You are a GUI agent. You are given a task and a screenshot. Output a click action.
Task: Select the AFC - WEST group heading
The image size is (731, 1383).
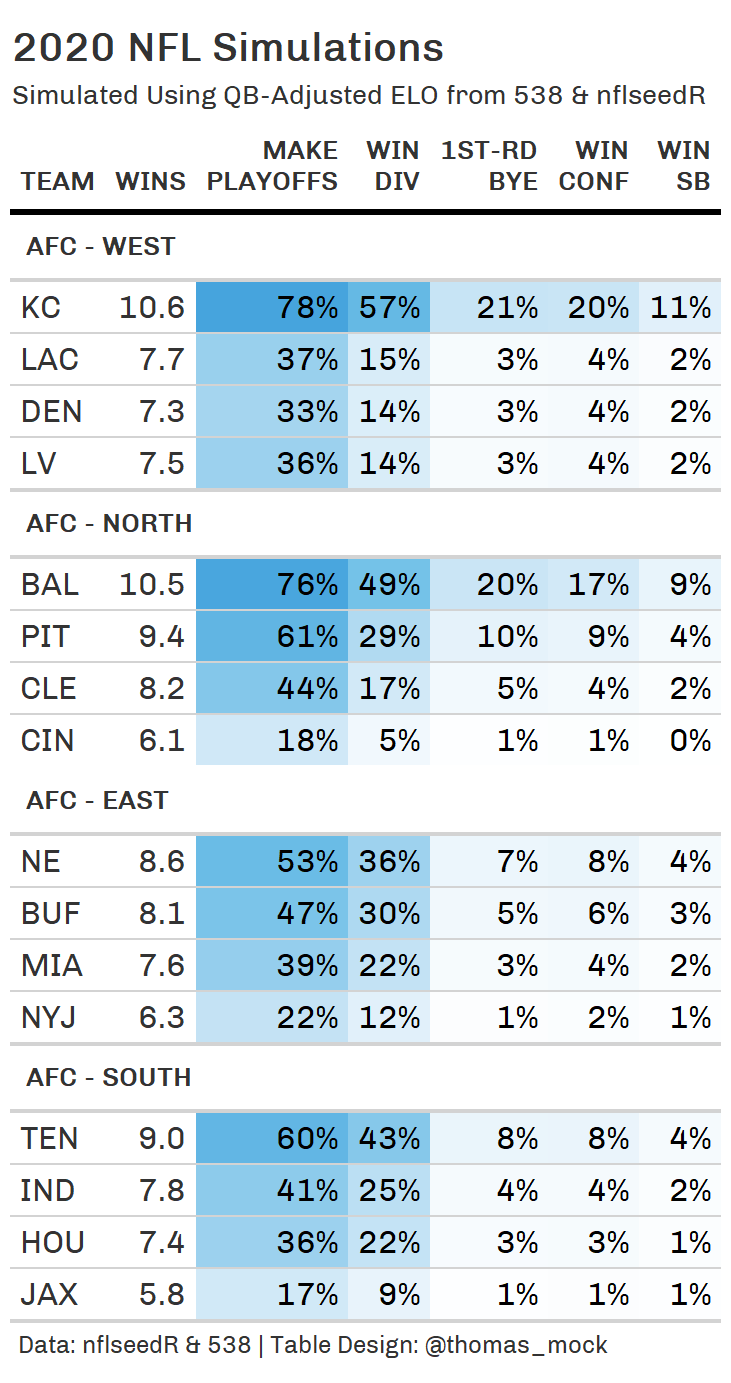point(101,246)
